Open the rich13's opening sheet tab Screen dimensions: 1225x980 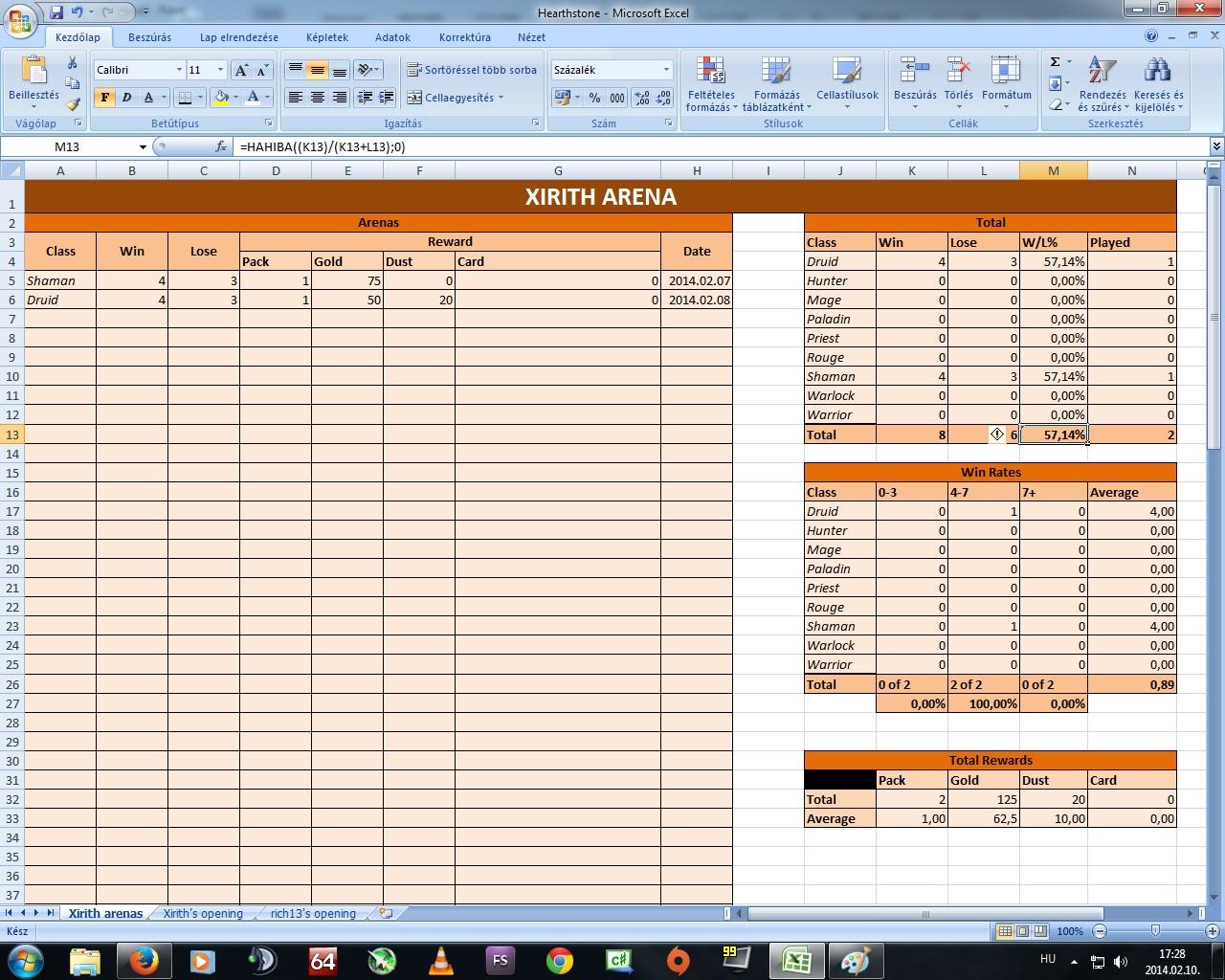[313, 913]
